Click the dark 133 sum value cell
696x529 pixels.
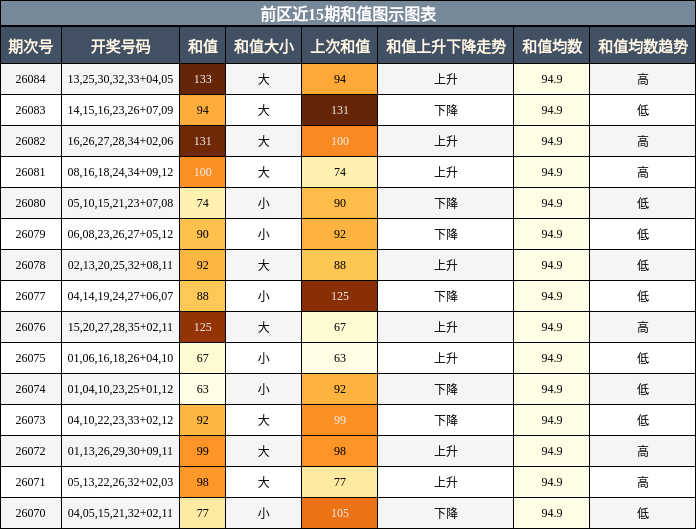202,79
